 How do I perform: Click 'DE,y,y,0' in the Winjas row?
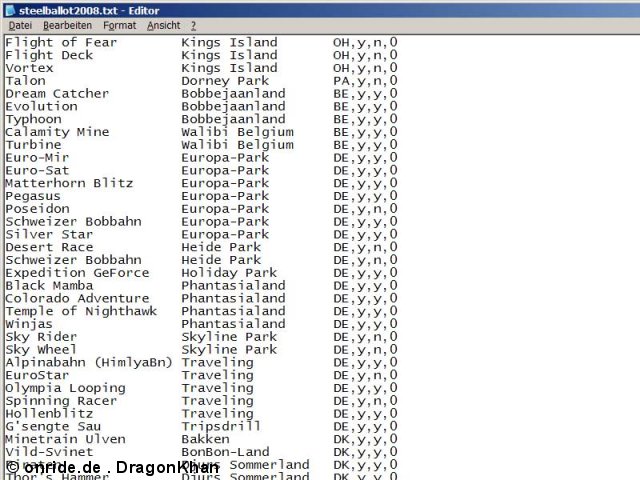pos(365,324)
